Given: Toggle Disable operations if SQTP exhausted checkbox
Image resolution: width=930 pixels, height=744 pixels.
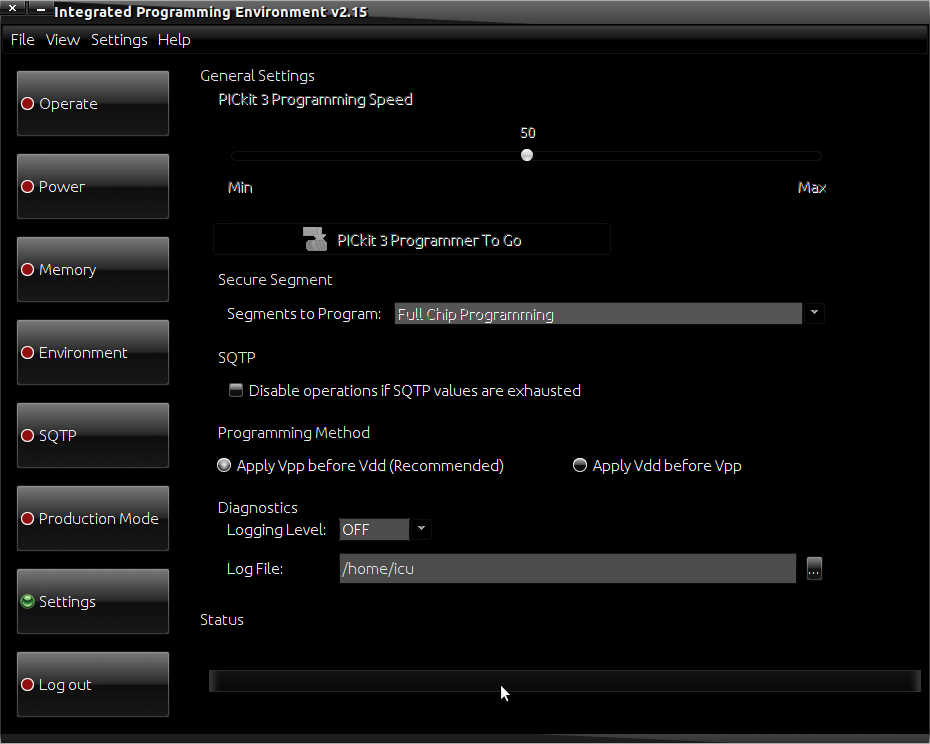Looking at the screenshot, I should pyautogui.click(x=236, y=390).
